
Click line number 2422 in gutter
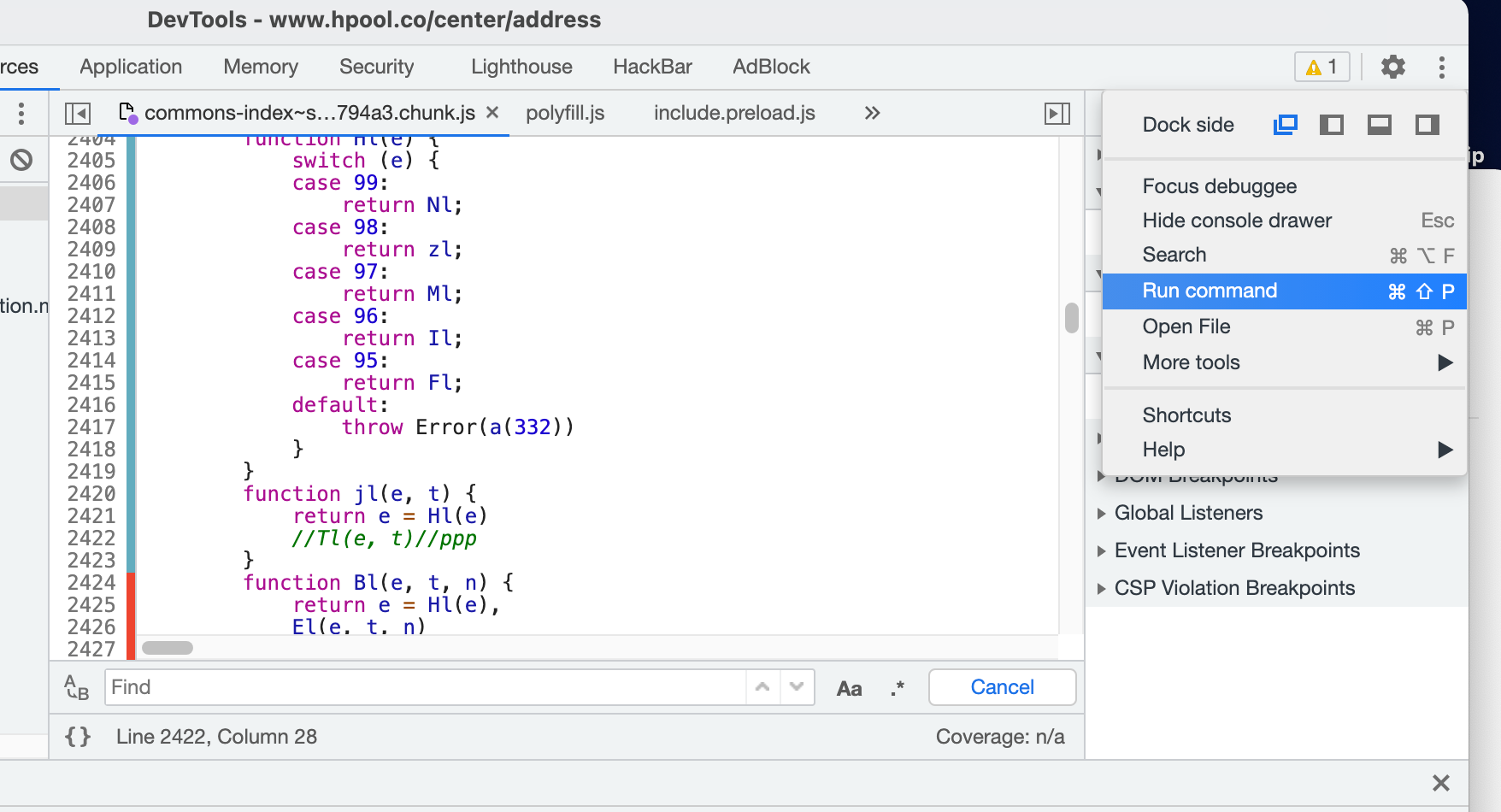pos(91,538)
